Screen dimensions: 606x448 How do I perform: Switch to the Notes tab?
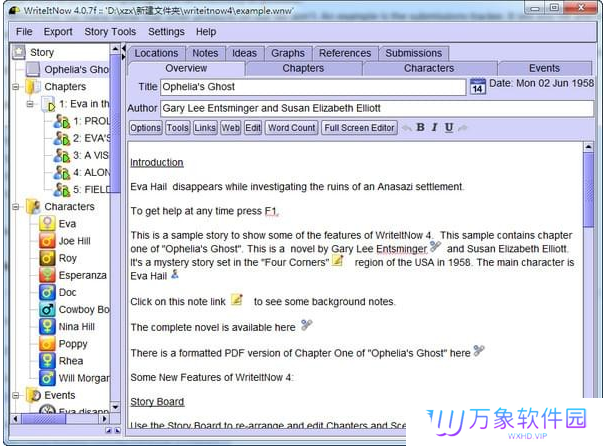pos(205,53)
